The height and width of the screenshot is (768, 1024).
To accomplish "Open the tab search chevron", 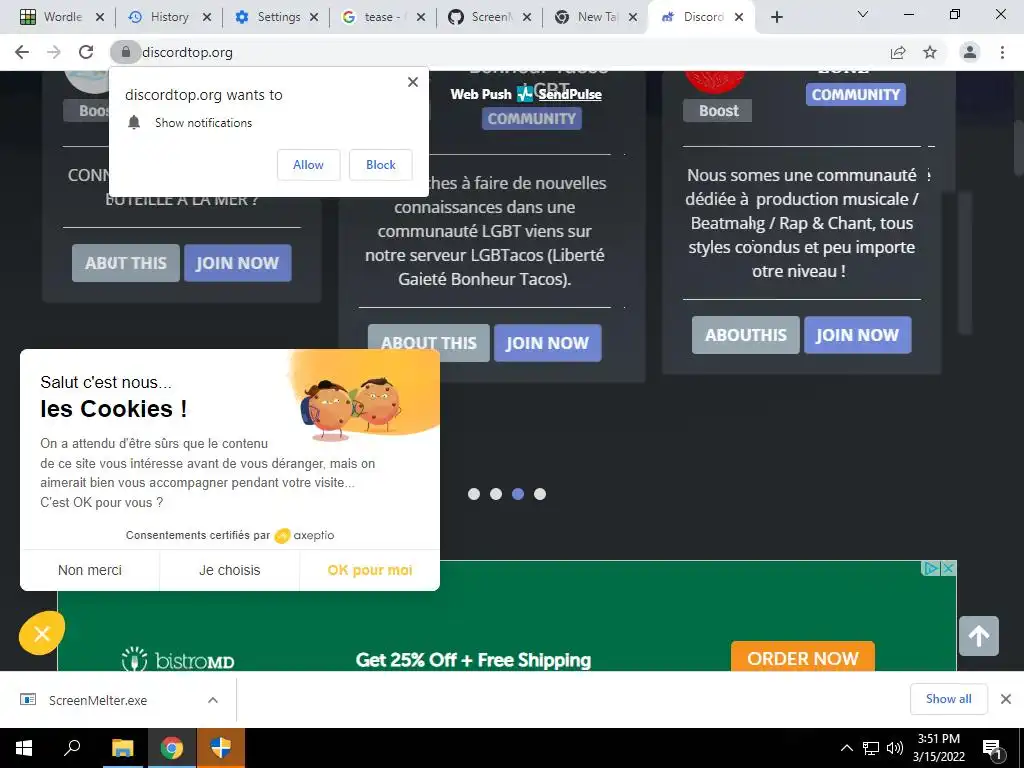I will tap(863, 14).
